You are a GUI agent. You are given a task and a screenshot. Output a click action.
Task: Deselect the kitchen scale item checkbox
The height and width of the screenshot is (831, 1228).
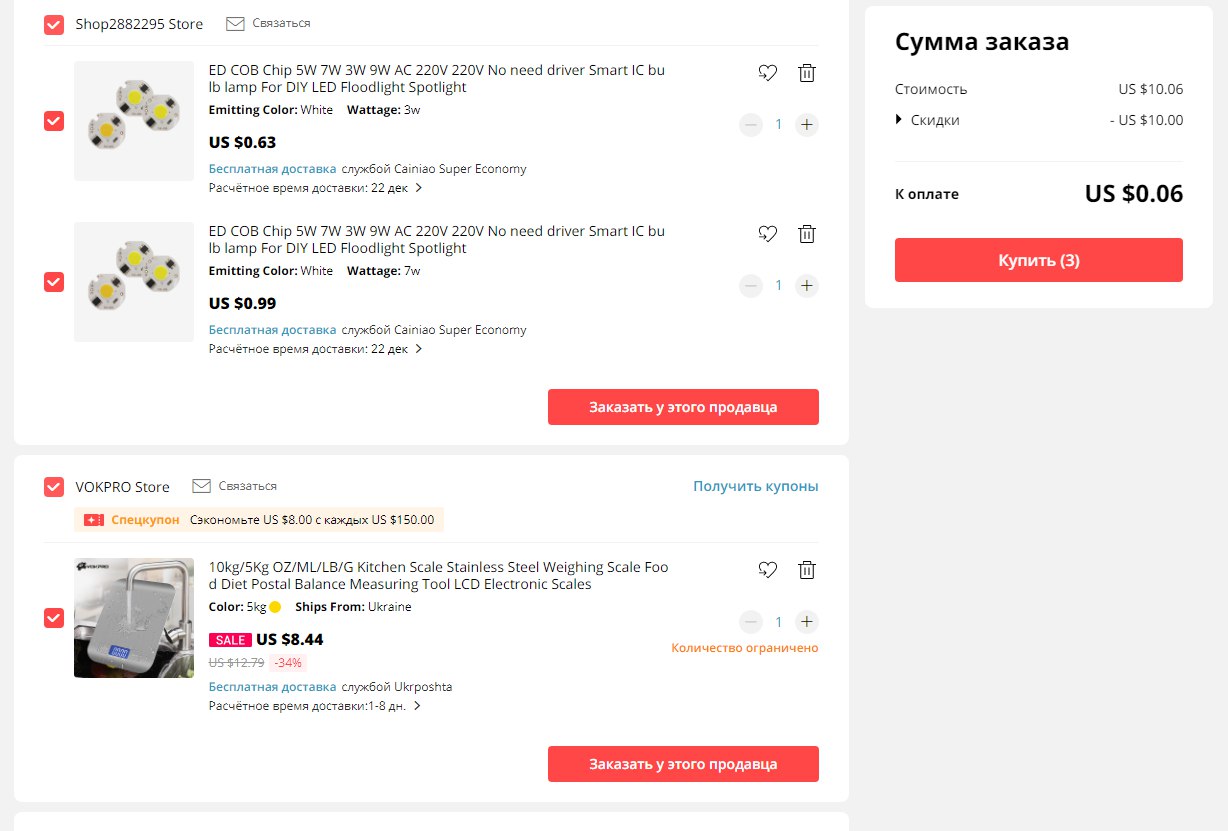[54, 618]
